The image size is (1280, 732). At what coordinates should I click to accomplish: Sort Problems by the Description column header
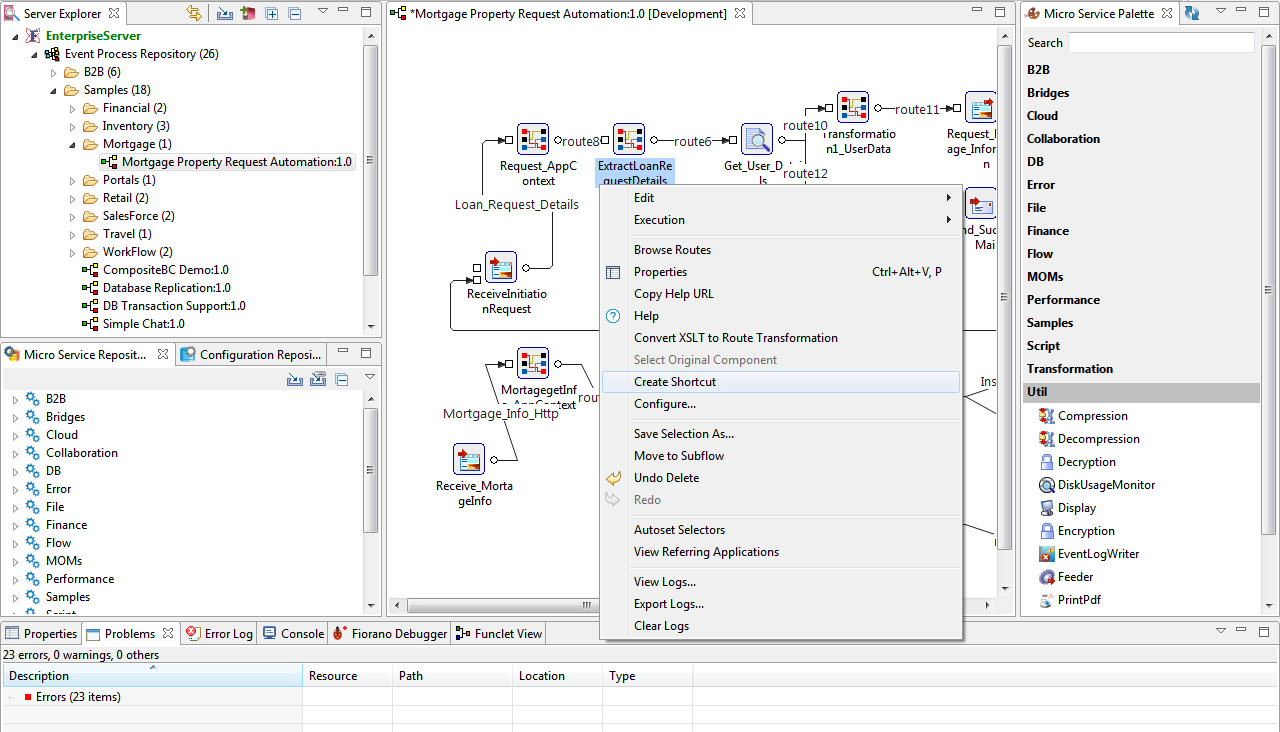(x=152, y=676)
